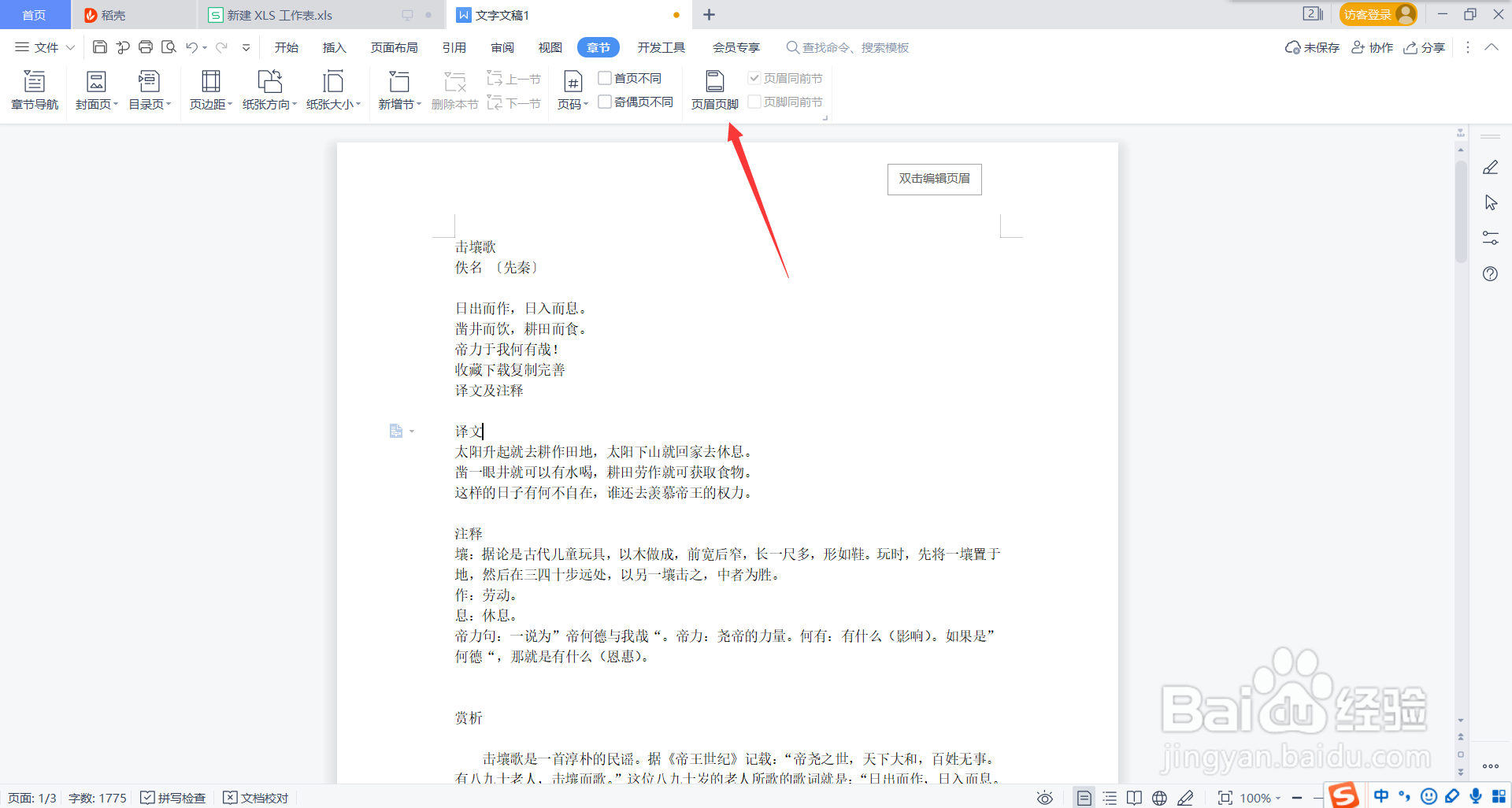Click the vertical scrollbar thumb
Viewport: 1512px width, 808px height.
pos(1461,211)
